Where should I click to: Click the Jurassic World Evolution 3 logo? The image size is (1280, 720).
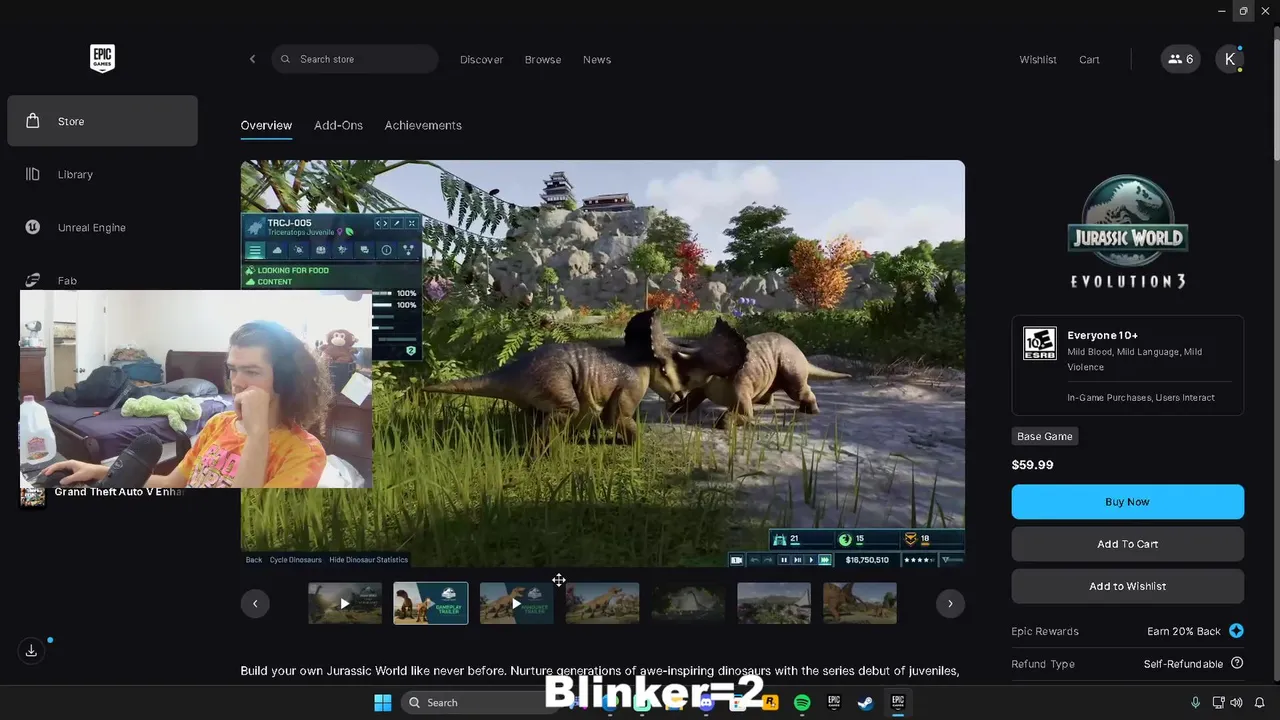1127,232
